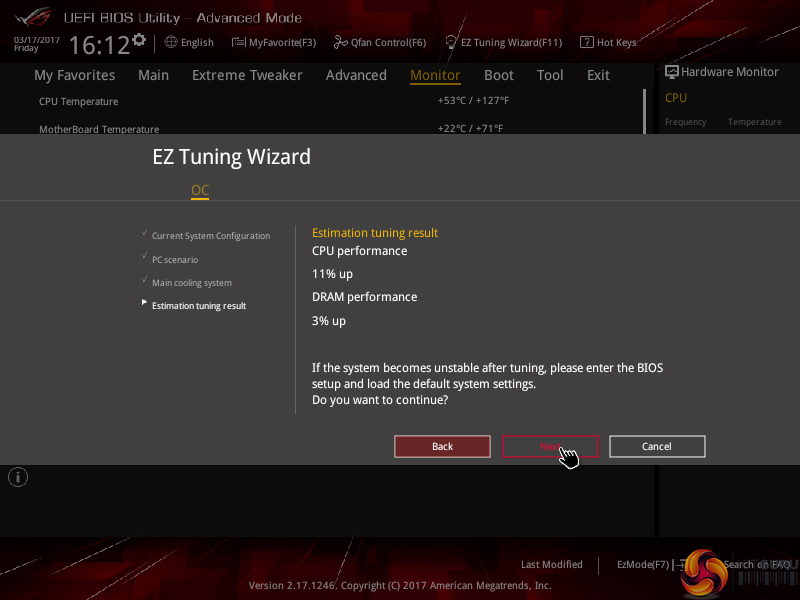Select the OC tab in wizard
The image size is (800, 600).
[x=200, y=190]
